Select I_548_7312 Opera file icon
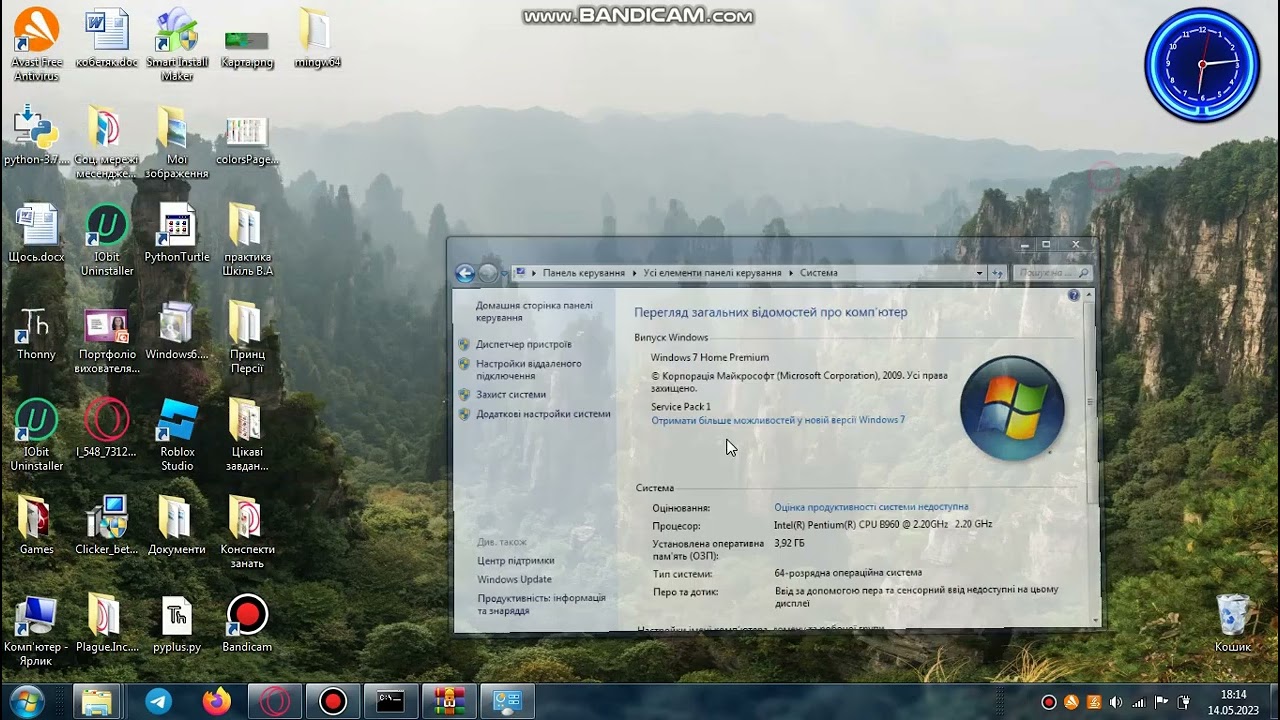This screenshot has width=1280, height=720. (106, 428)
